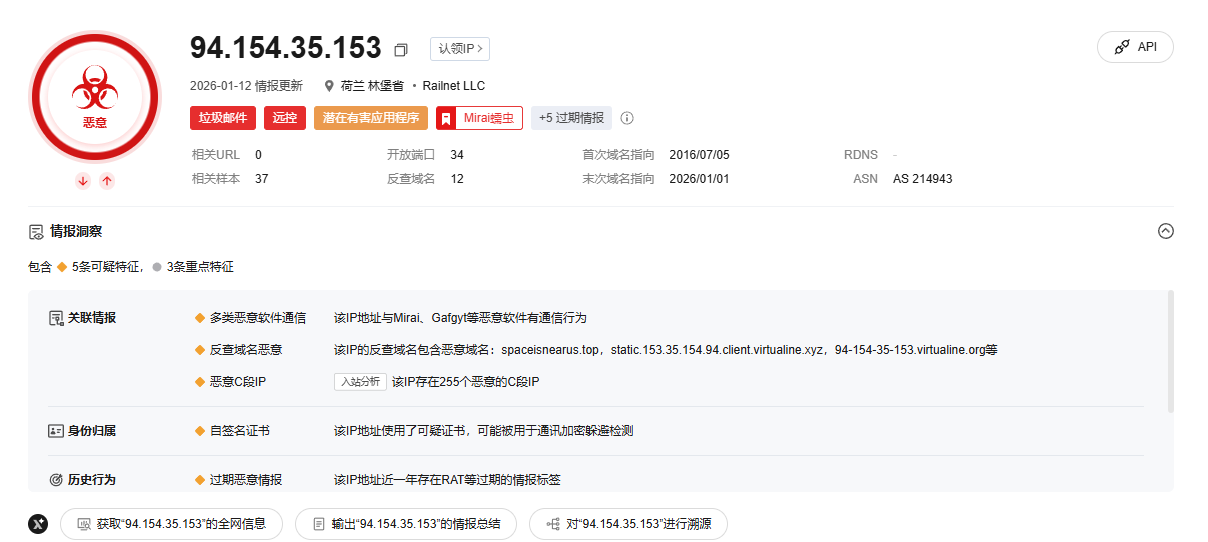Screen dimensions: 1208x542
Task: Select the 远控 tag
Action: 285,118
